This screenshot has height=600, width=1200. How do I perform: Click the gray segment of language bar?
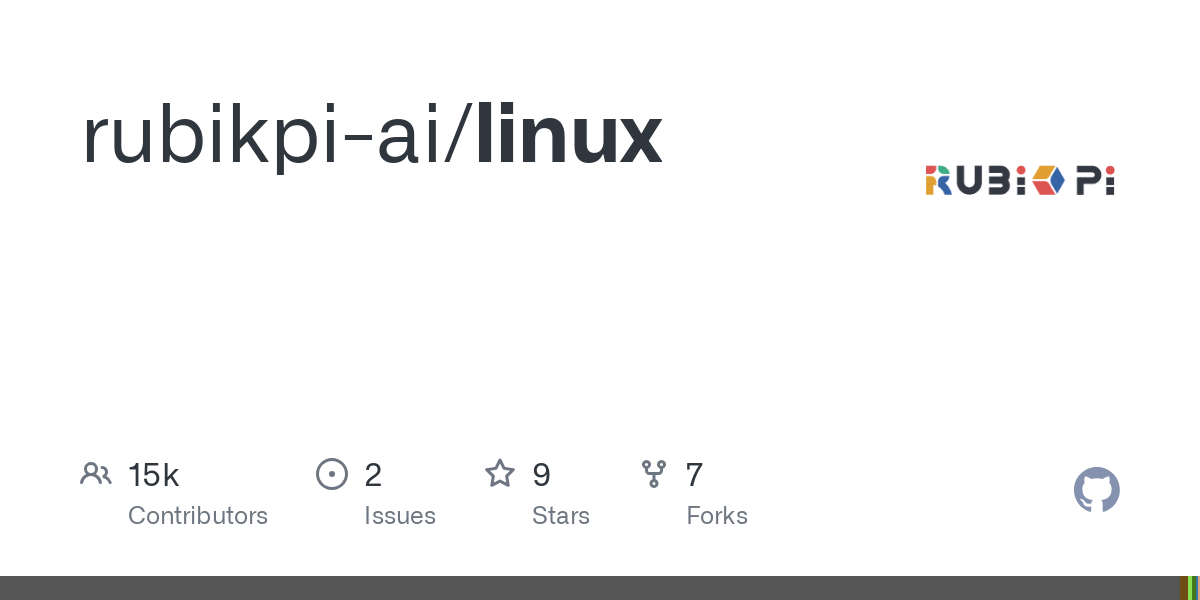(x=590, y=588)
